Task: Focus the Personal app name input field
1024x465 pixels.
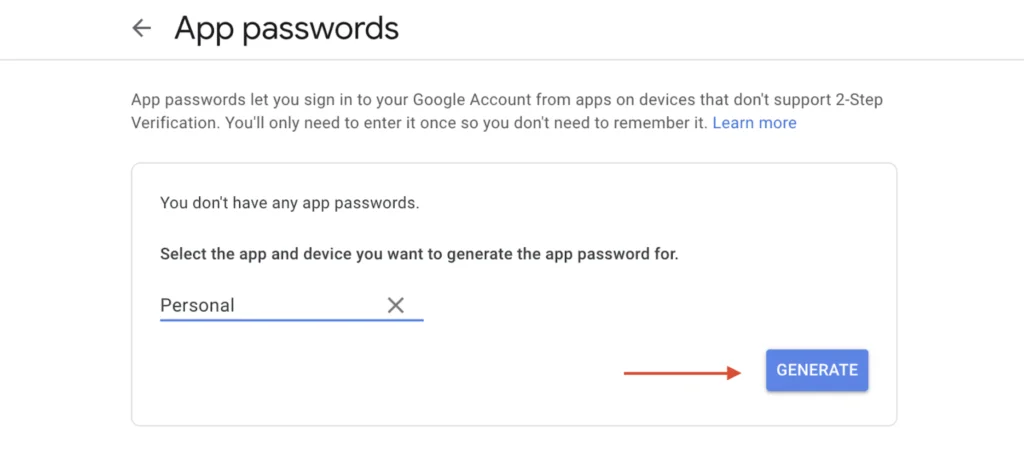Action: 270,305
